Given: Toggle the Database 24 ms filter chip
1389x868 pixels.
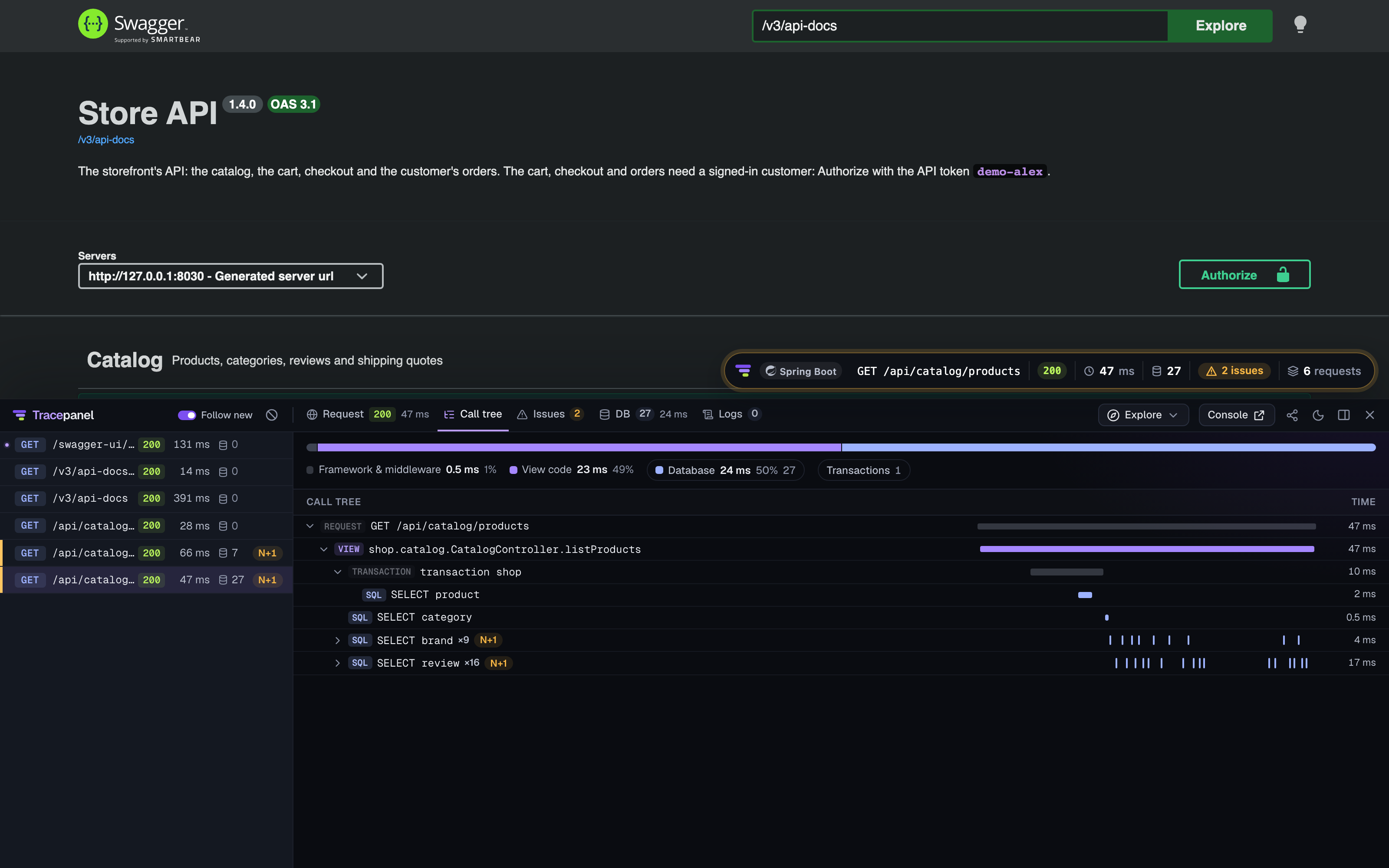Looking at the screenshot, I should [x=725, y=470].
